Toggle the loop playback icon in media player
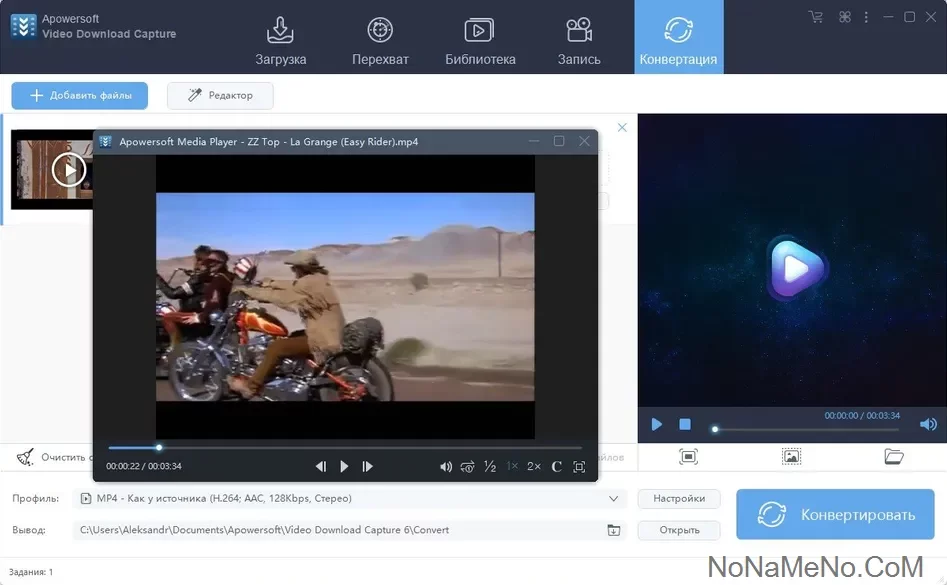 467,466
